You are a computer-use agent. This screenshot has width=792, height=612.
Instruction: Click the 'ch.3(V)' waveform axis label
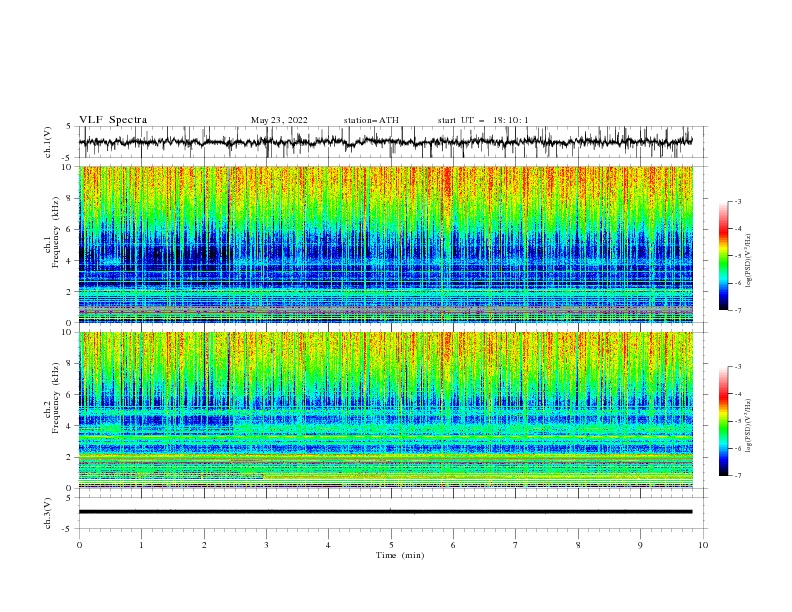[48, 513]
